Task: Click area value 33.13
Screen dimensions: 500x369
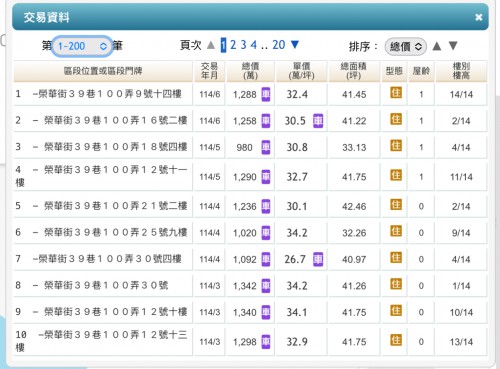Action: (x=354, y=147)
